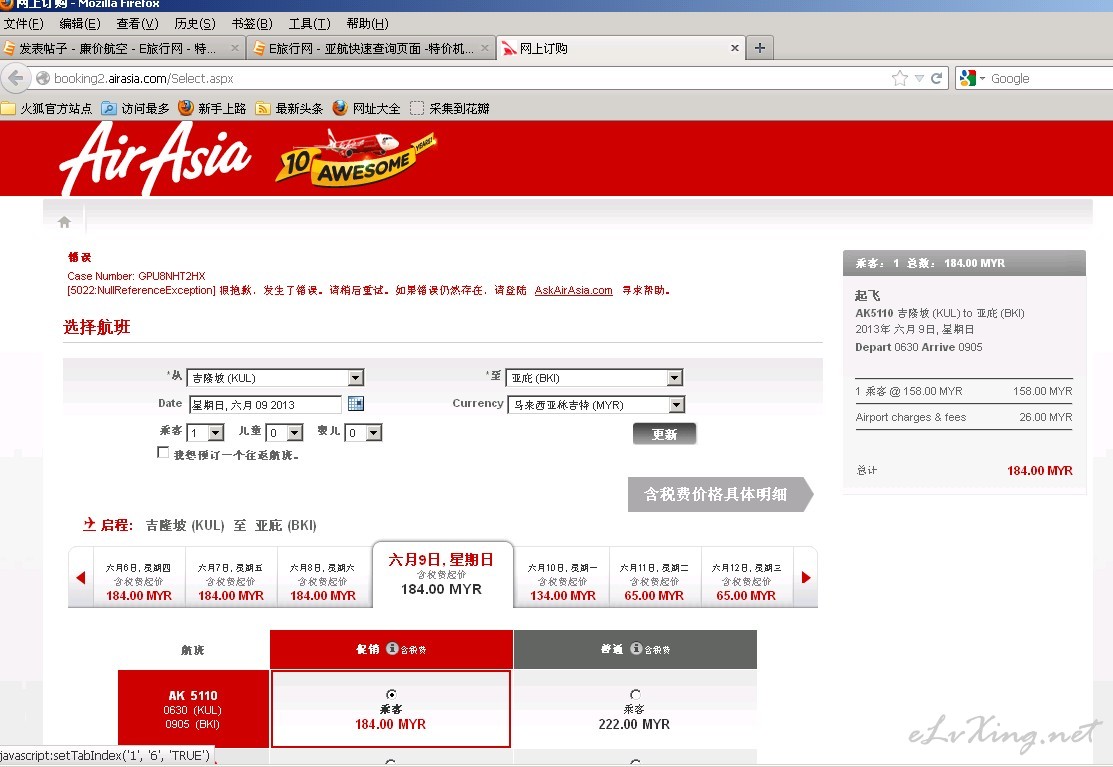
Task: Show previous dates with left red arrow
Action: point(80,578)
